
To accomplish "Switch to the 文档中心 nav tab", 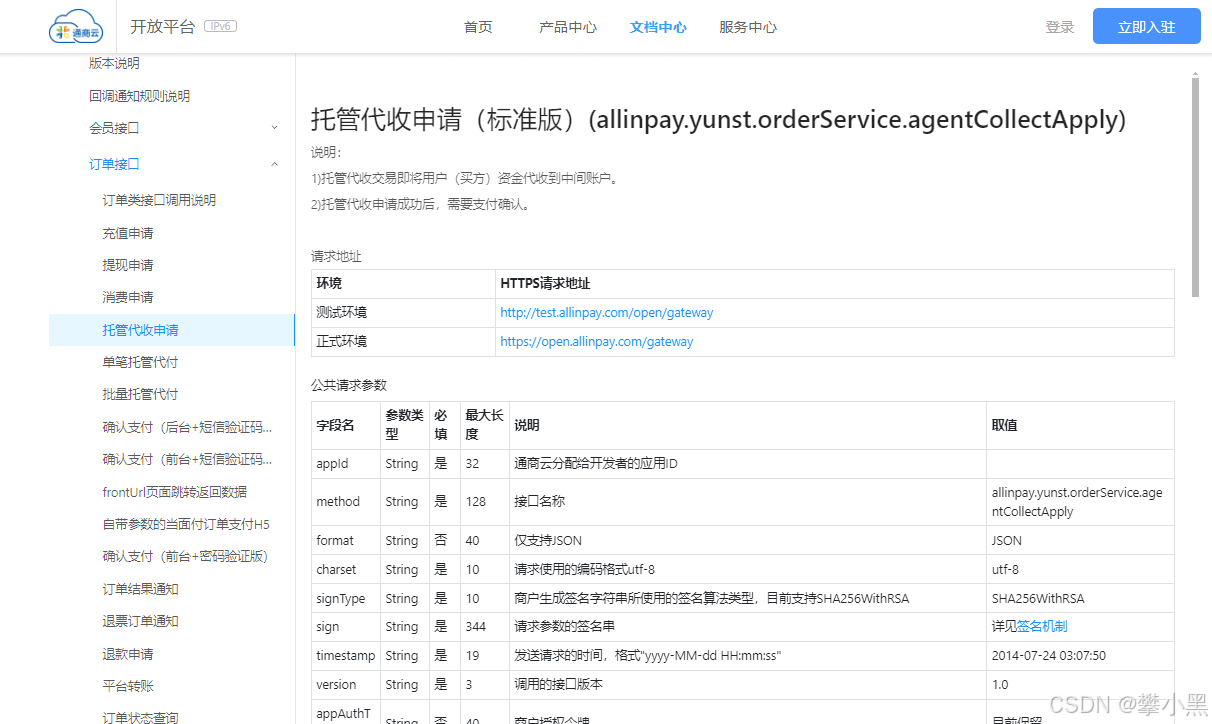I will (658, 27).
